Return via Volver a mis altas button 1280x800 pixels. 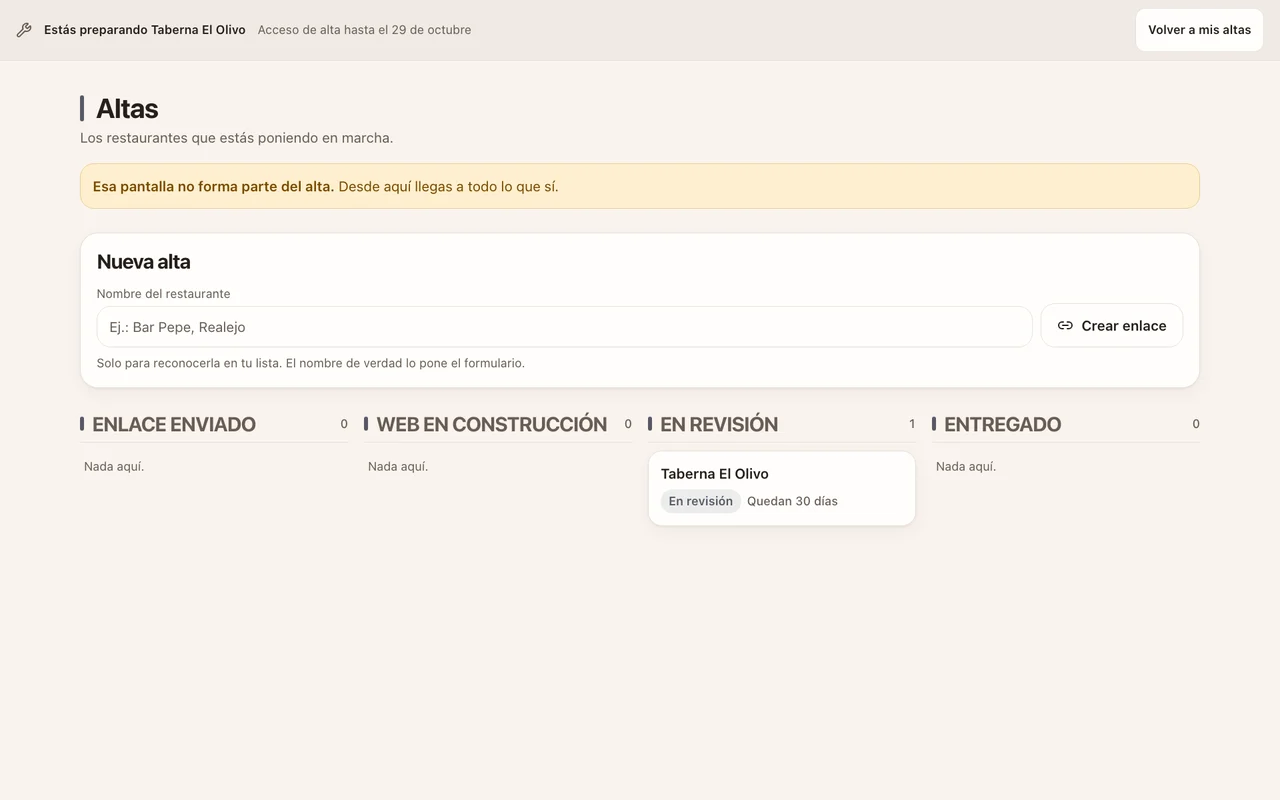click(1199, 30)
